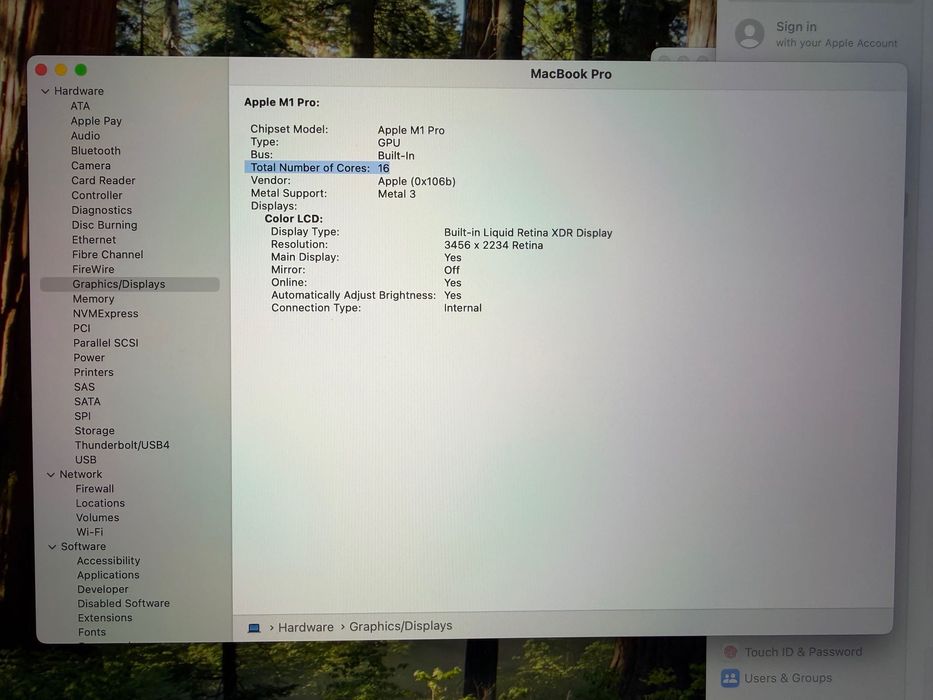Click the resolution value 3456 x 2234 Retina

coord(493,245)
